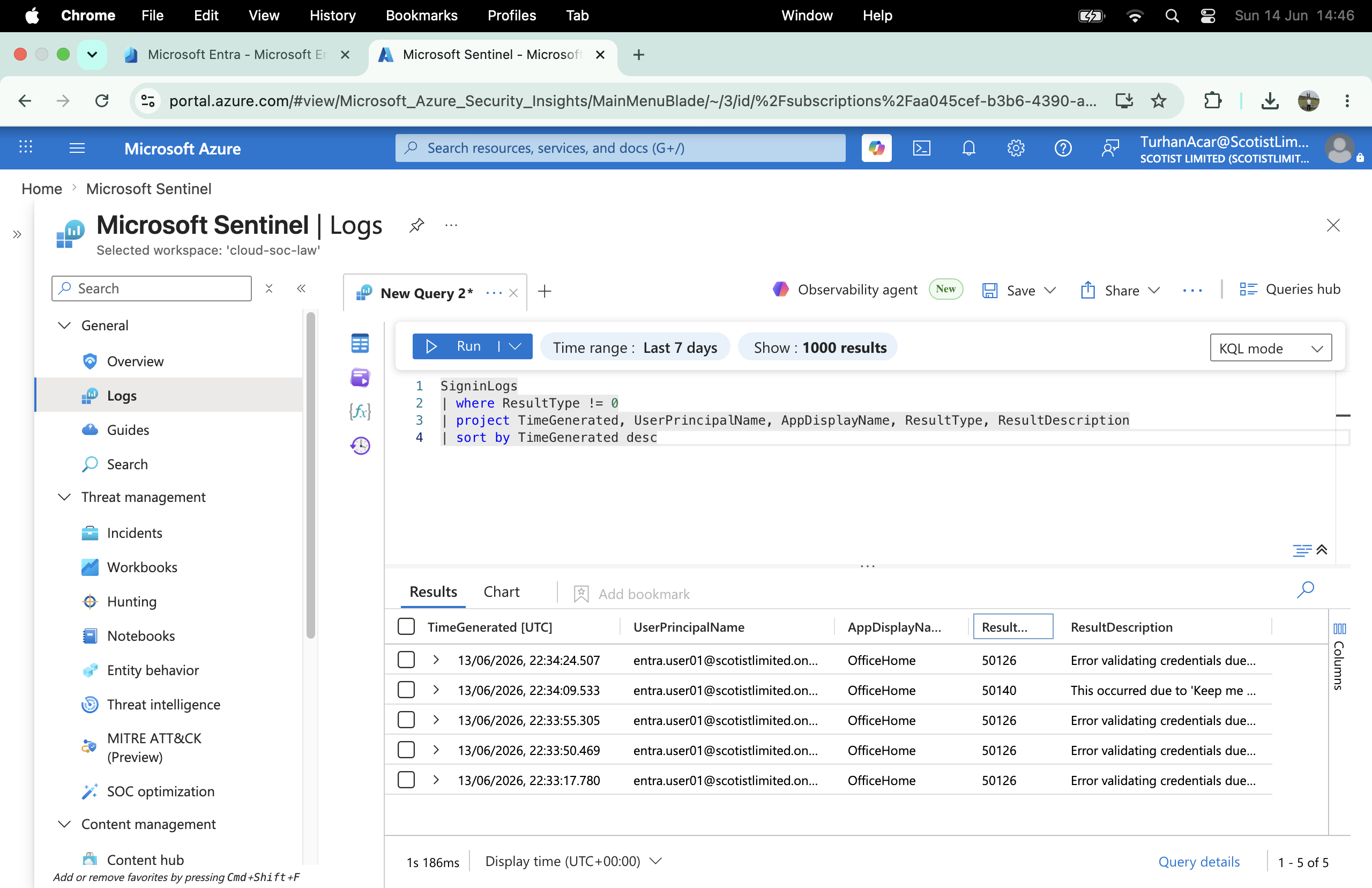Open the Columns side panel
This screenshot has height=888, width=1372.
point(1339,656)
